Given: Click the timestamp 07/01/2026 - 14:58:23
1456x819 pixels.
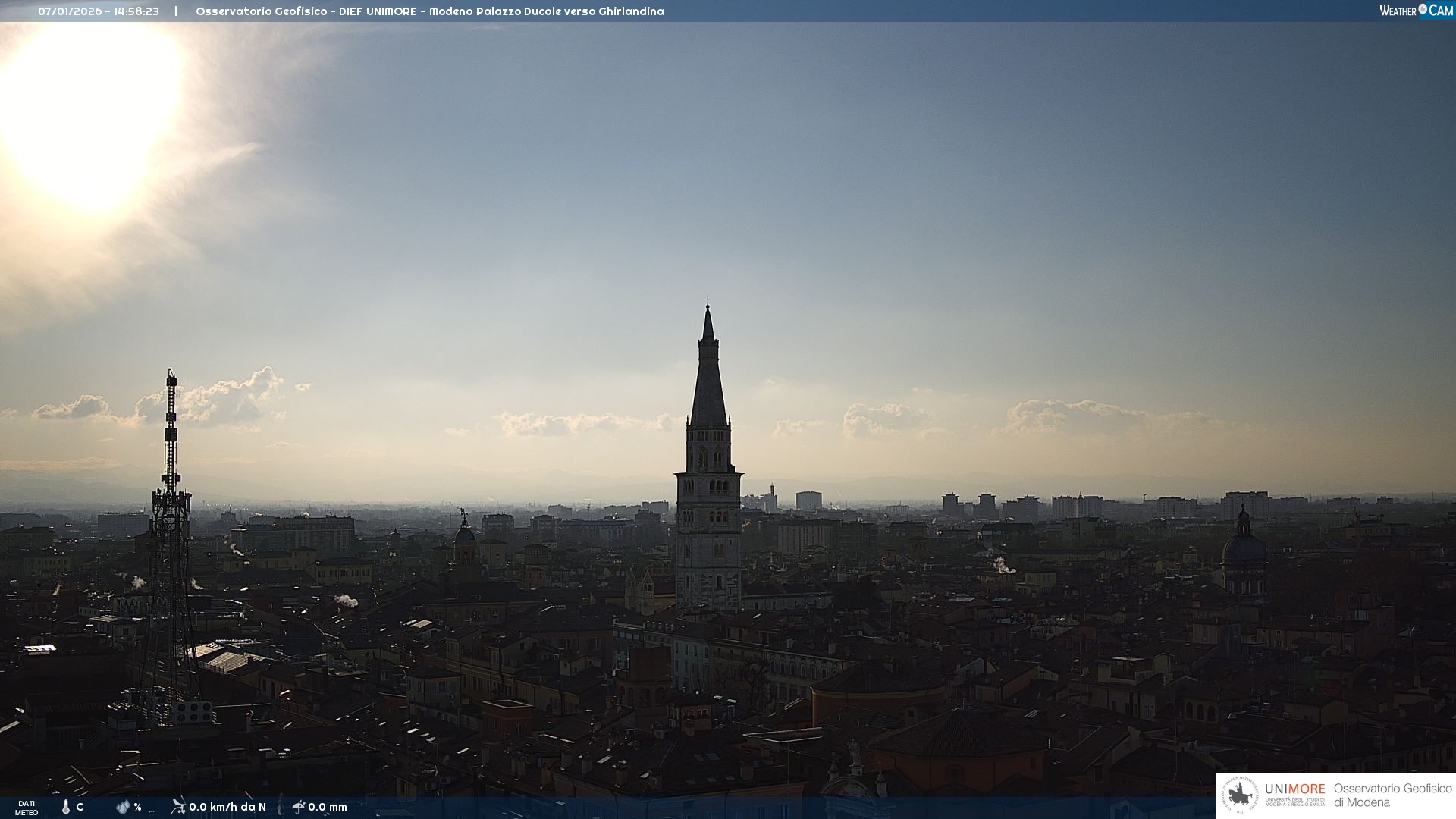Looking at the screenshot, I should pyautogui.click(x=99, y=11).
